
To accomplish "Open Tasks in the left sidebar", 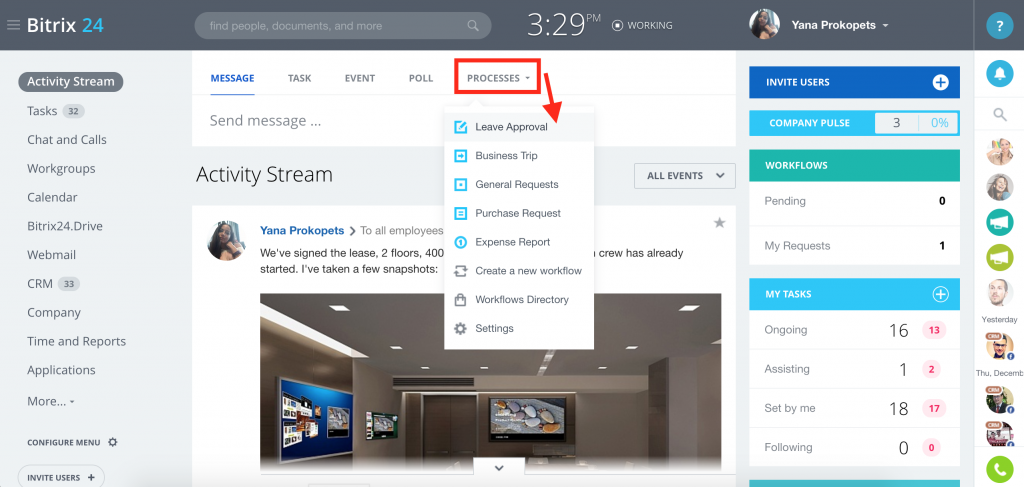I will pyautogui.click(x=42, y=111).
